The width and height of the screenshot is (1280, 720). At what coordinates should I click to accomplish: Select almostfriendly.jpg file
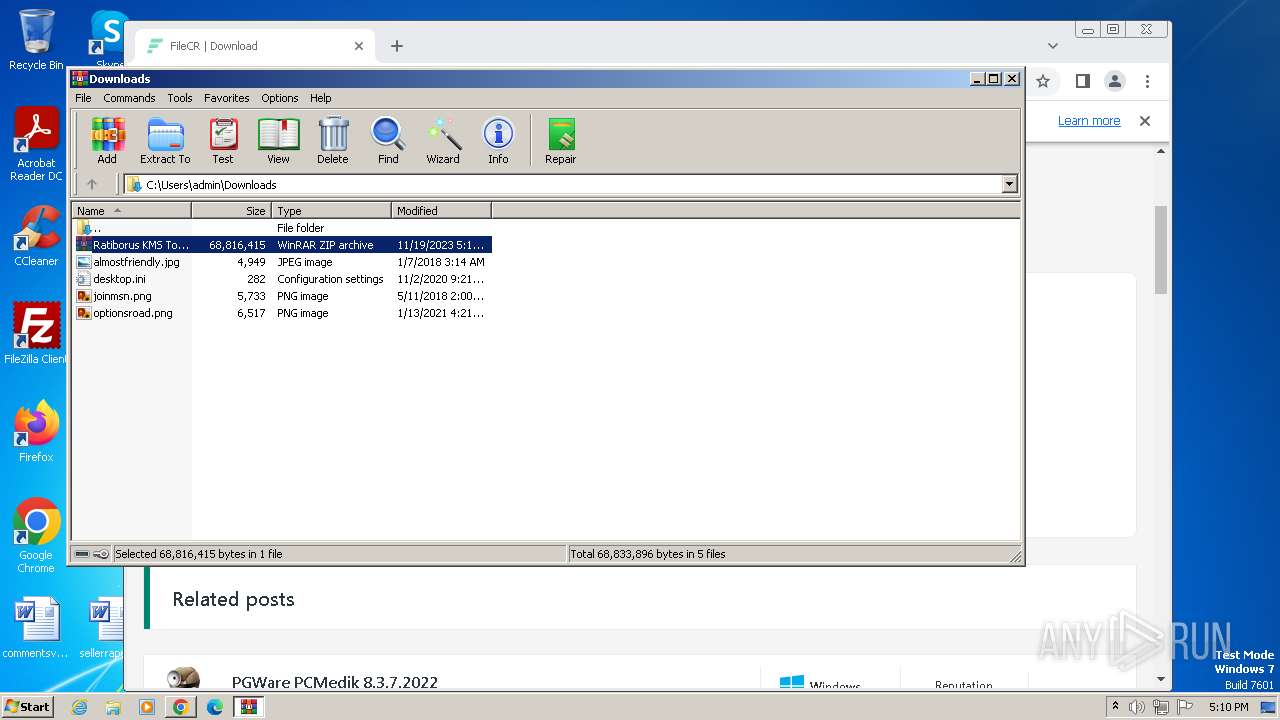(282, 262)
